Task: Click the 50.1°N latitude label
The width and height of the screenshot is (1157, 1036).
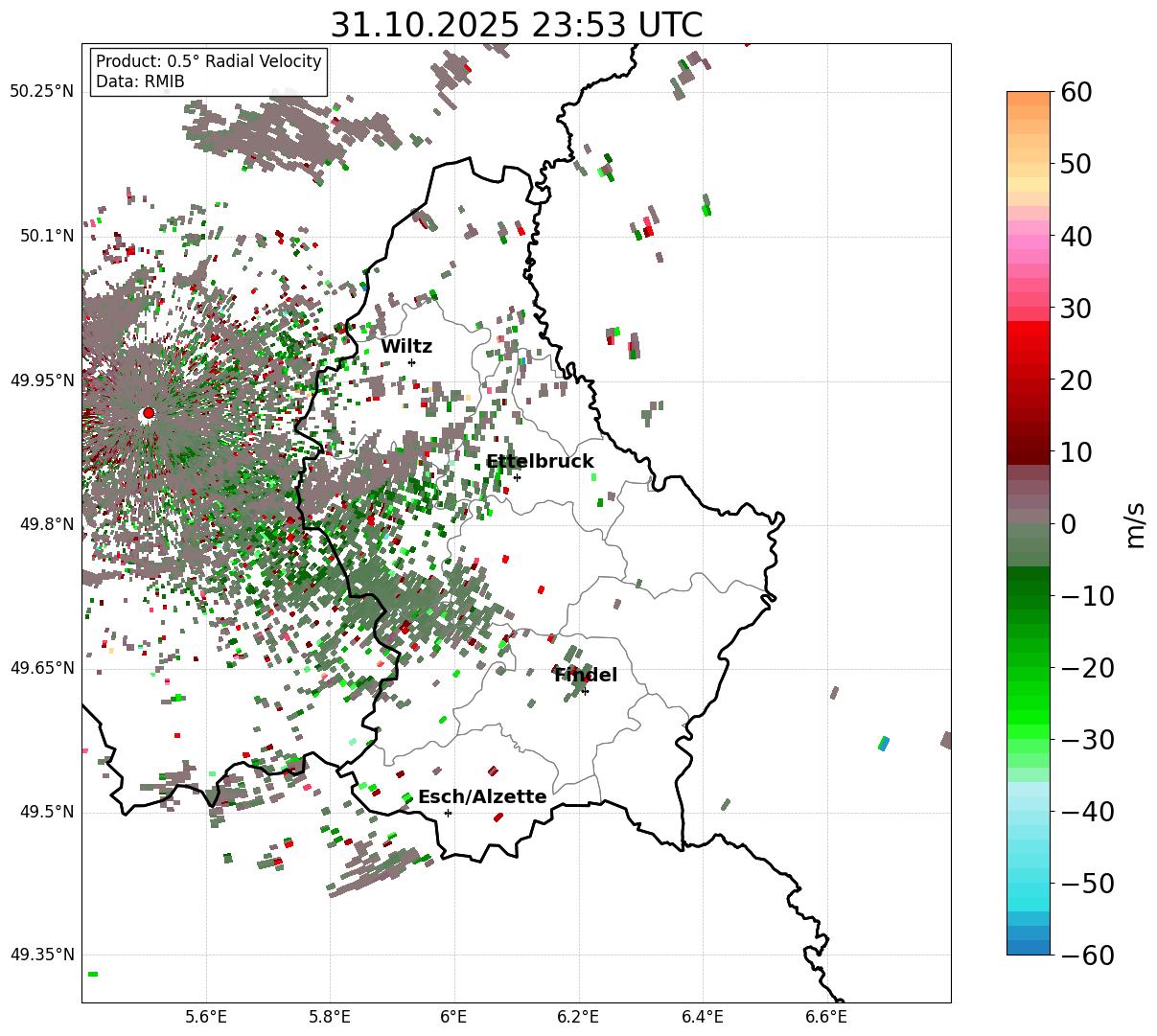Action: (46, 236)
